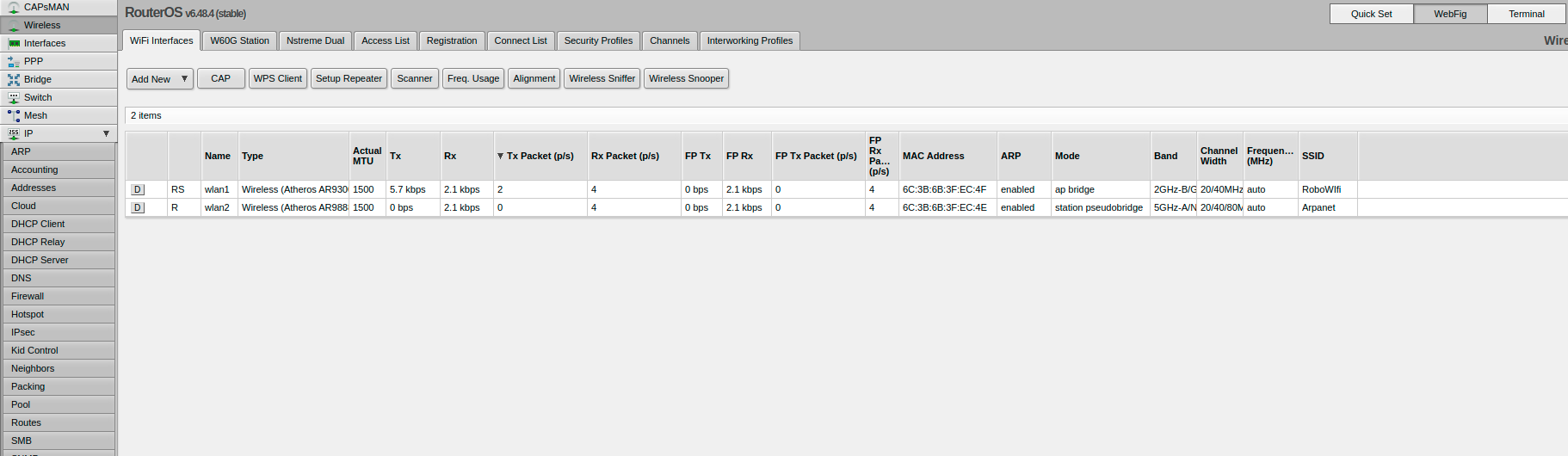The width and height of the screenshot is (1568, 456).
Task: Open the wlan1 interface row name
Action: [217, 189]
